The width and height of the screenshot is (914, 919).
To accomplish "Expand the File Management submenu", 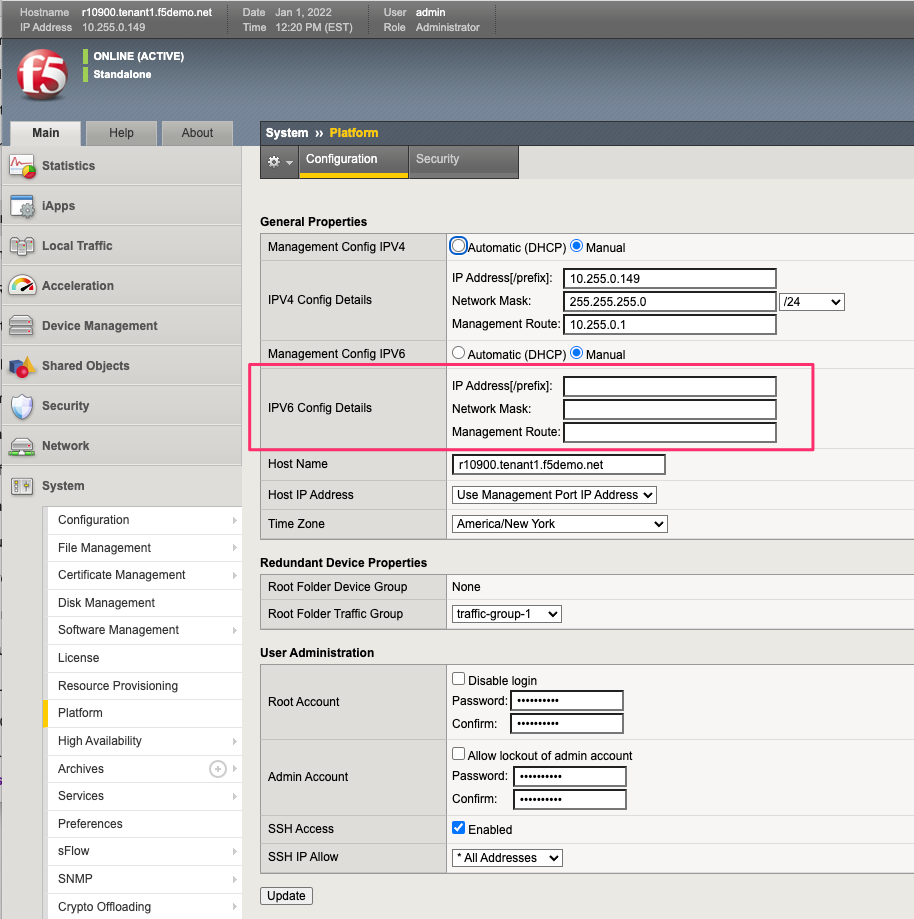I will tap(235, 547).
